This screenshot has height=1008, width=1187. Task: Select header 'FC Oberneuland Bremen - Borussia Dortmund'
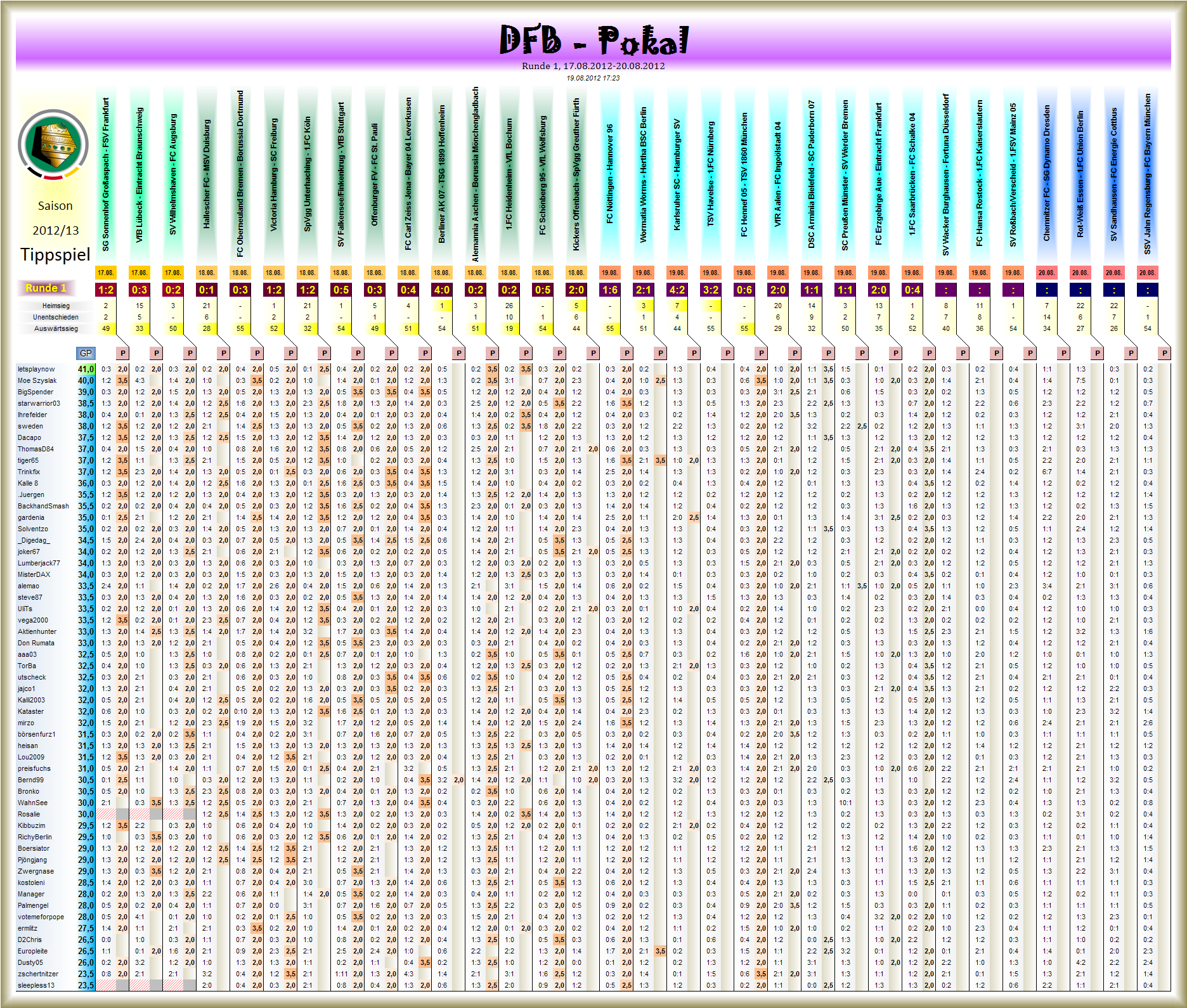click(240, 174)
